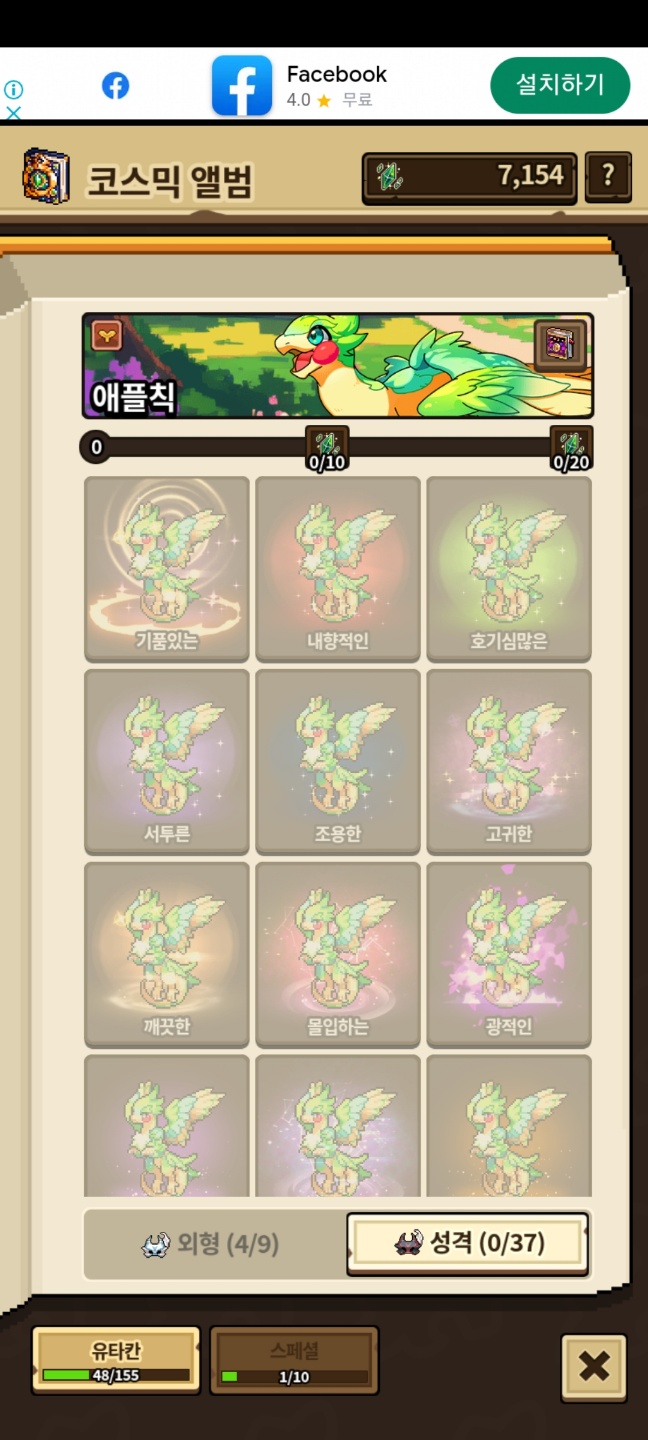Open the 고귀한 personality card
This screenshot has width=648, height=1440.
click(509, 762)
